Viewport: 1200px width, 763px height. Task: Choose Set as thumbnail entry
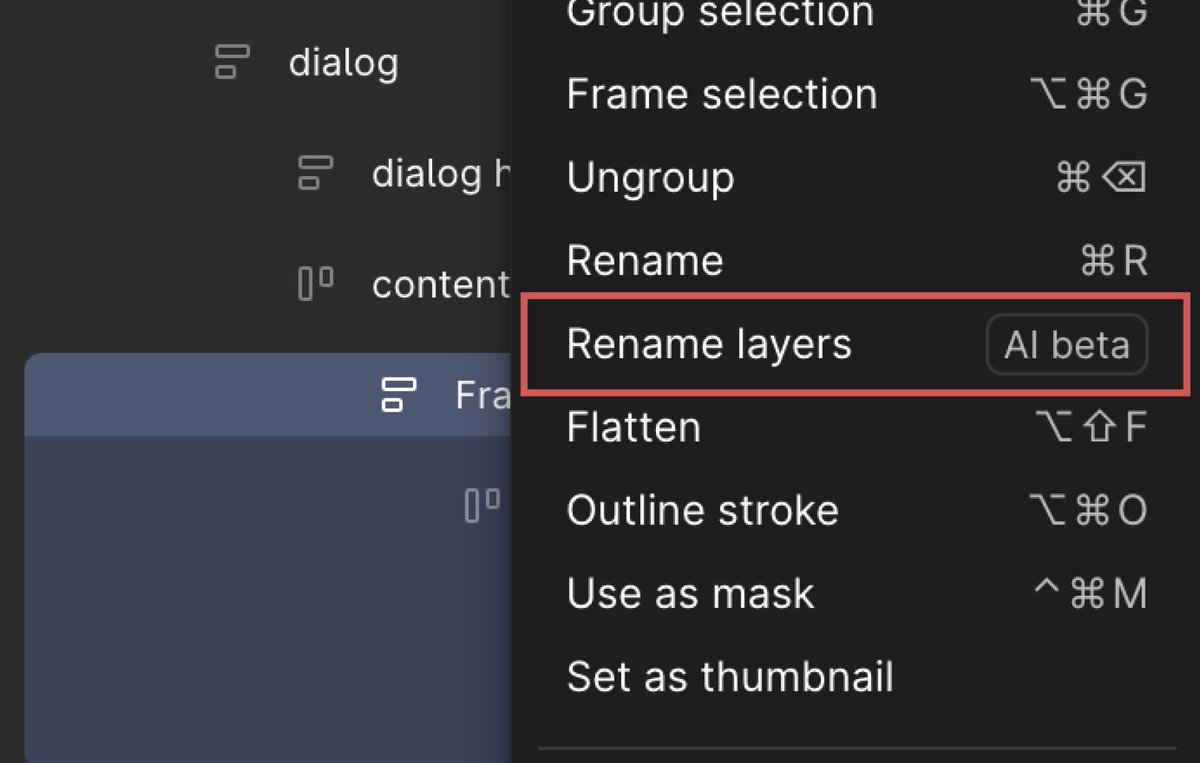pos(856,677)
